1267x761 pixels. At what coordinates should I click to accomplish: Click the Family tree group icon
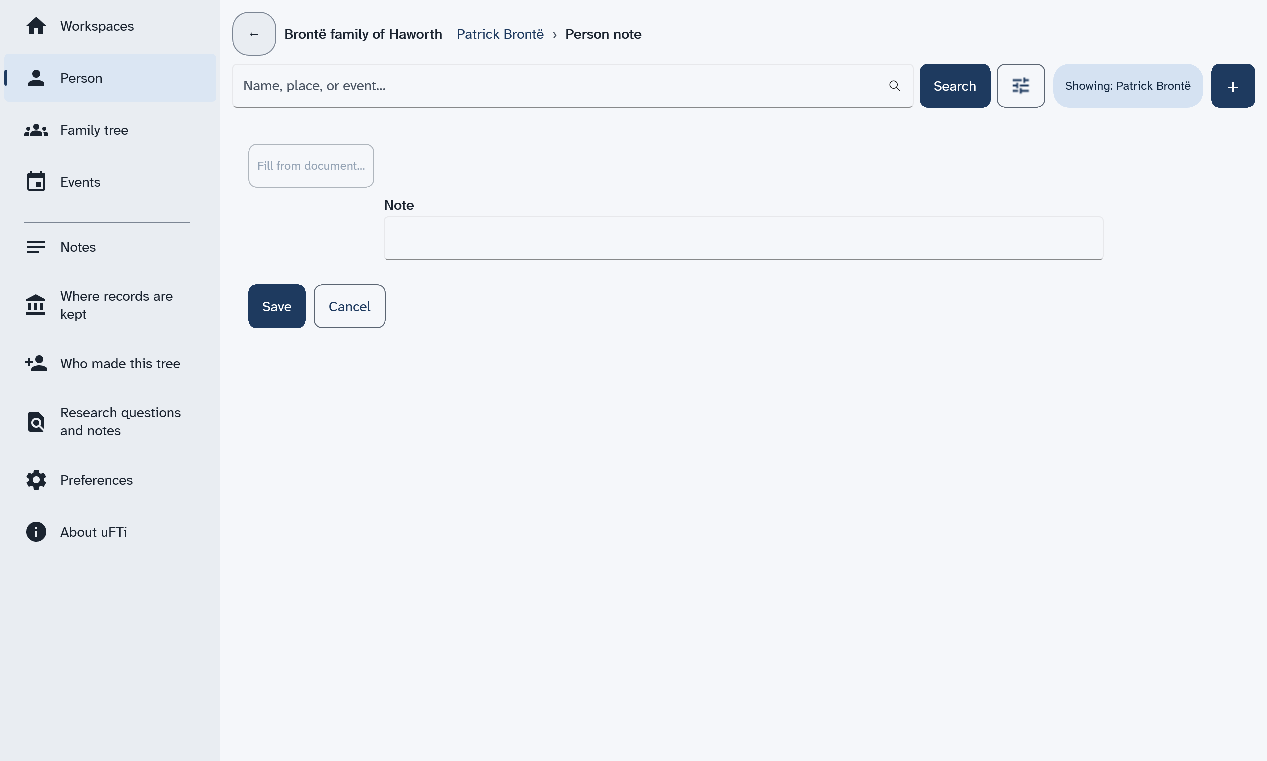(36, 130)
